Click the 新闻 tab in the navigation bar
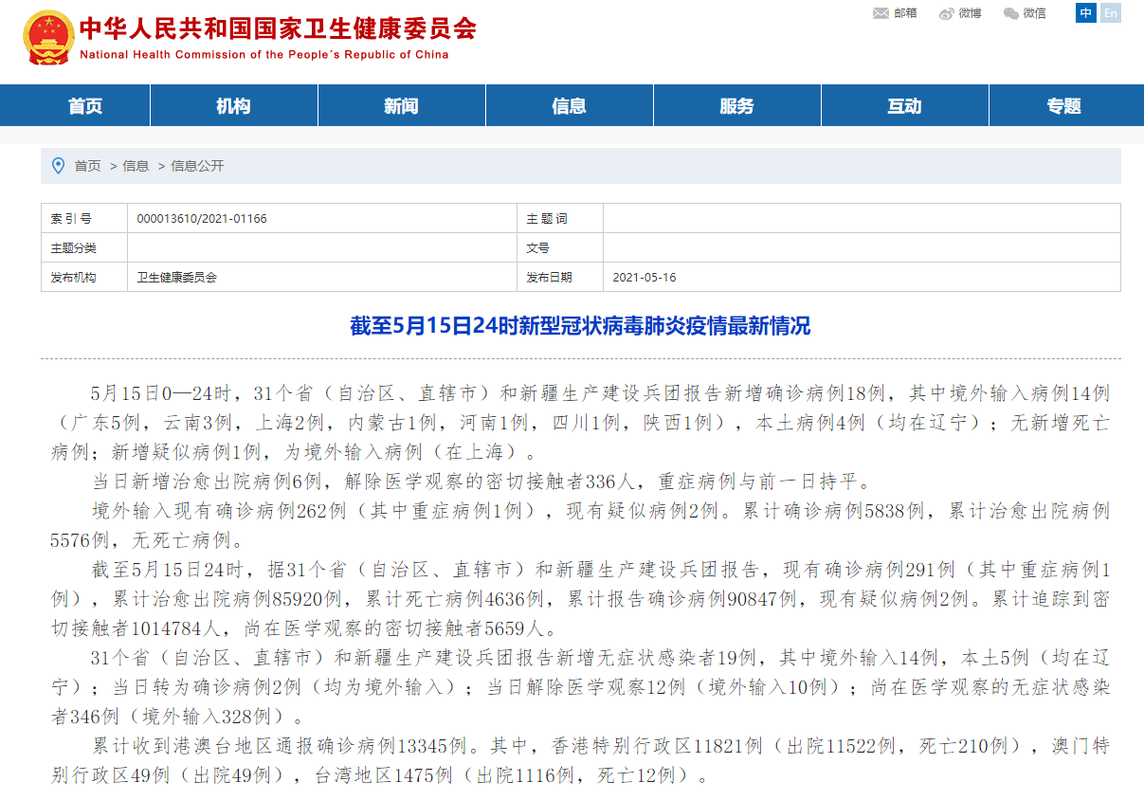 pyautogui.click(x=401, y=105)
